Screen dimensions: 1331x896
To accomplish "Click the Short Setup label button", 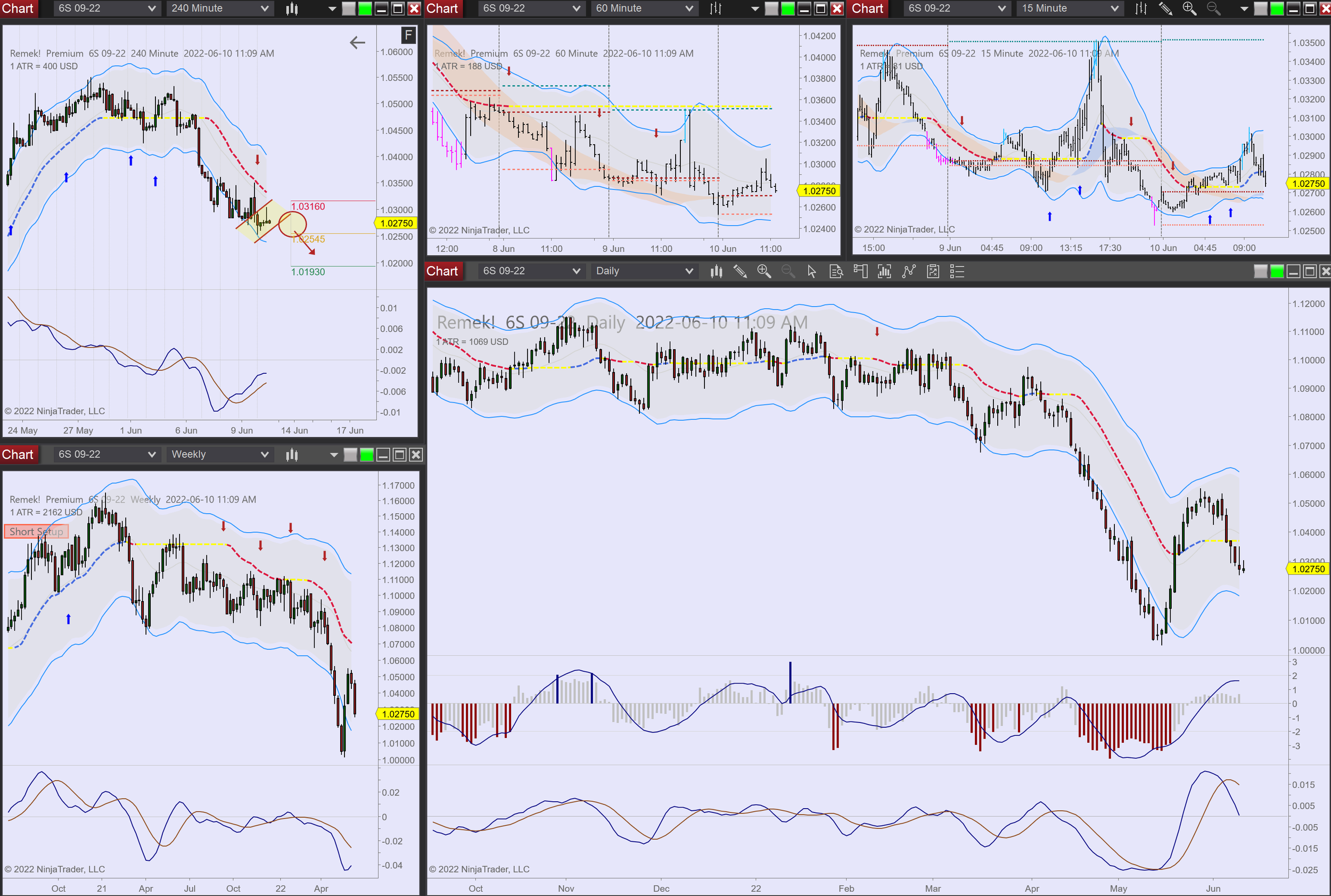I will click(36, 532).
